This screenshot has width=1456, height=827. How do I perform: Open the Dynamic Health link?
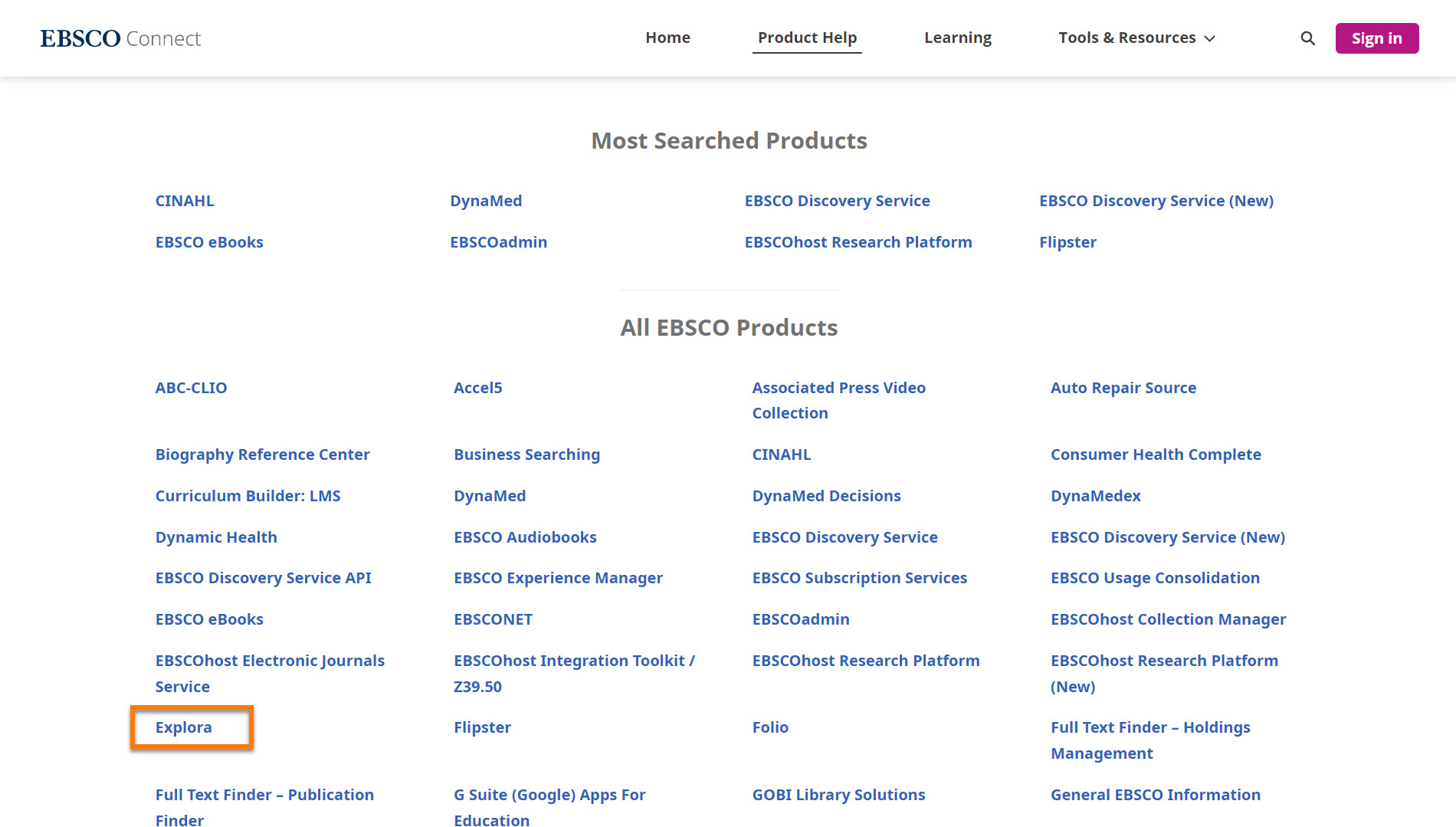216,537
